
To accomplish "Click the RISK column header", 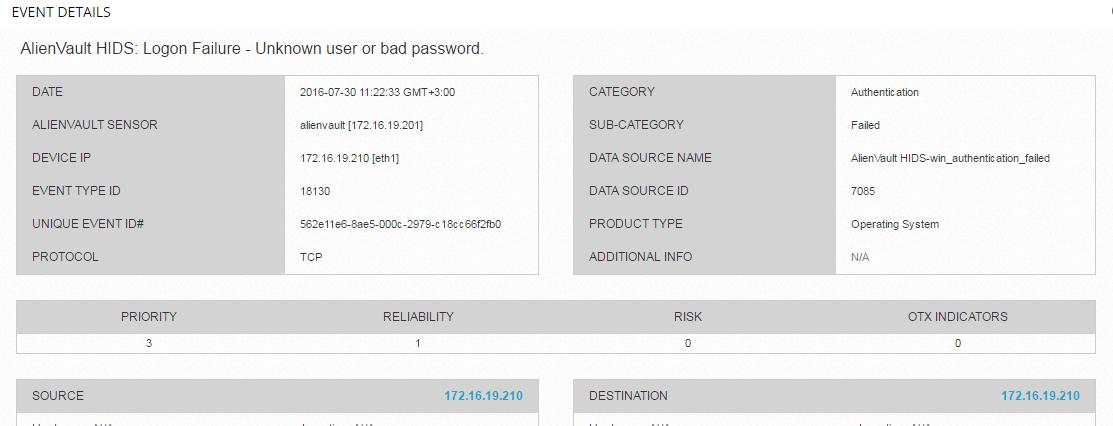I will 688,317.
